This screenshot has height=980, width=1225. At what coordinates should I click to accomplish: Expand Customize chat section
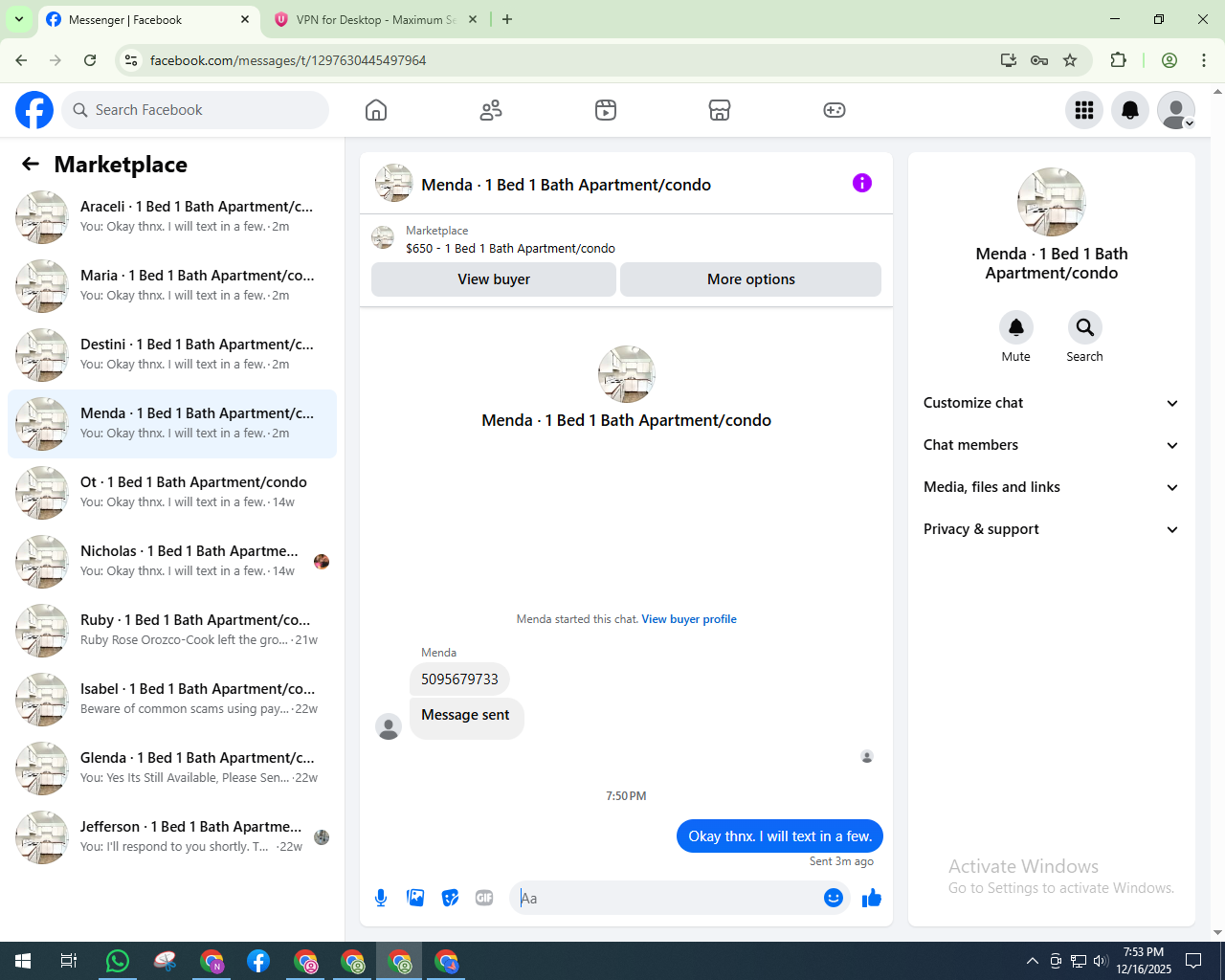click(1051, 403)
